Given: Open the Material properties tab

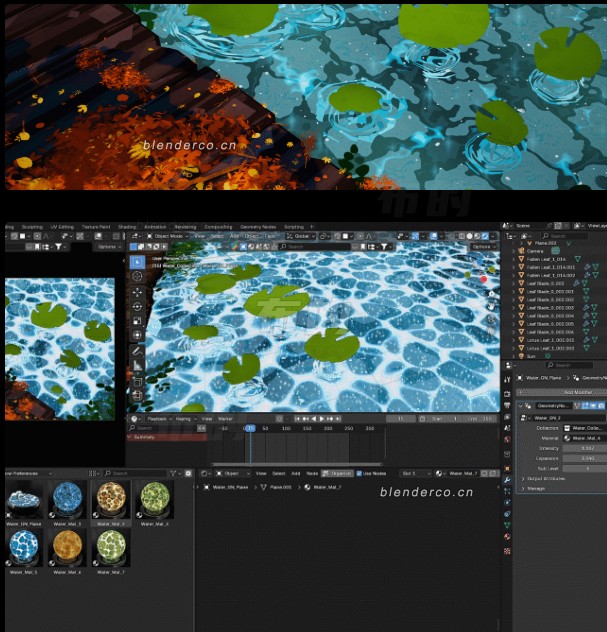Looking at the screenshot, I should tap(507, 536).
